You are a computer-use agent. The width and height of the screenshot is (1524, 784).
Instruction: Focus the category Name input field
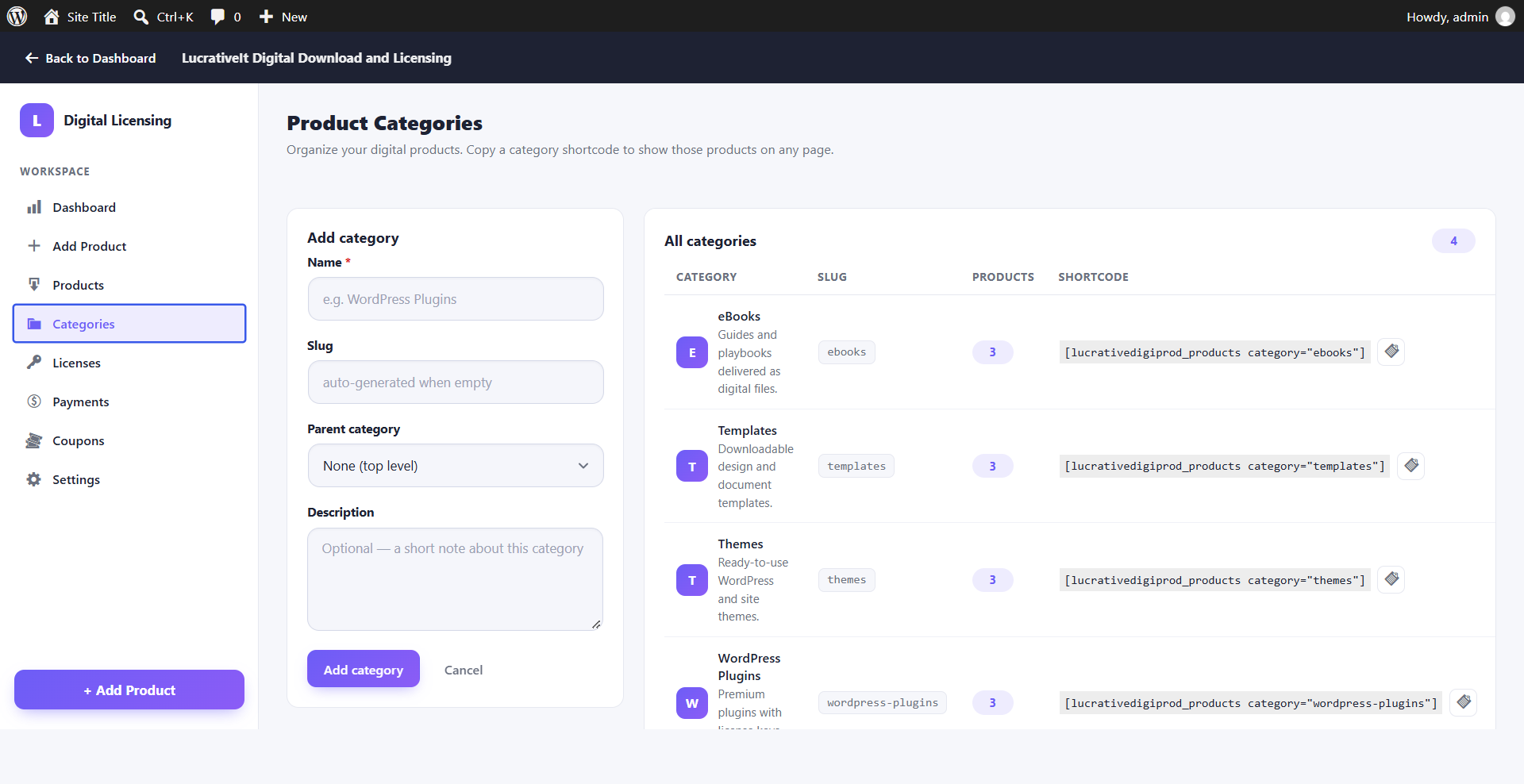[456, 299]
